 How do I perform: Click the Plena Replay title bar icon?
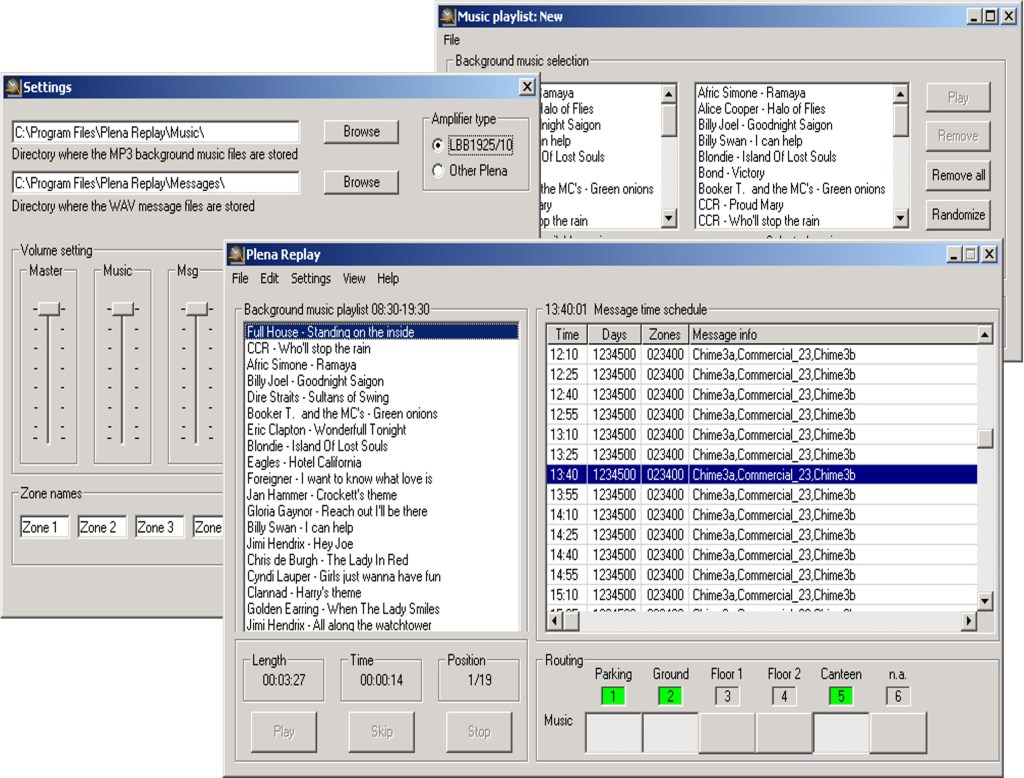[236, 255]
